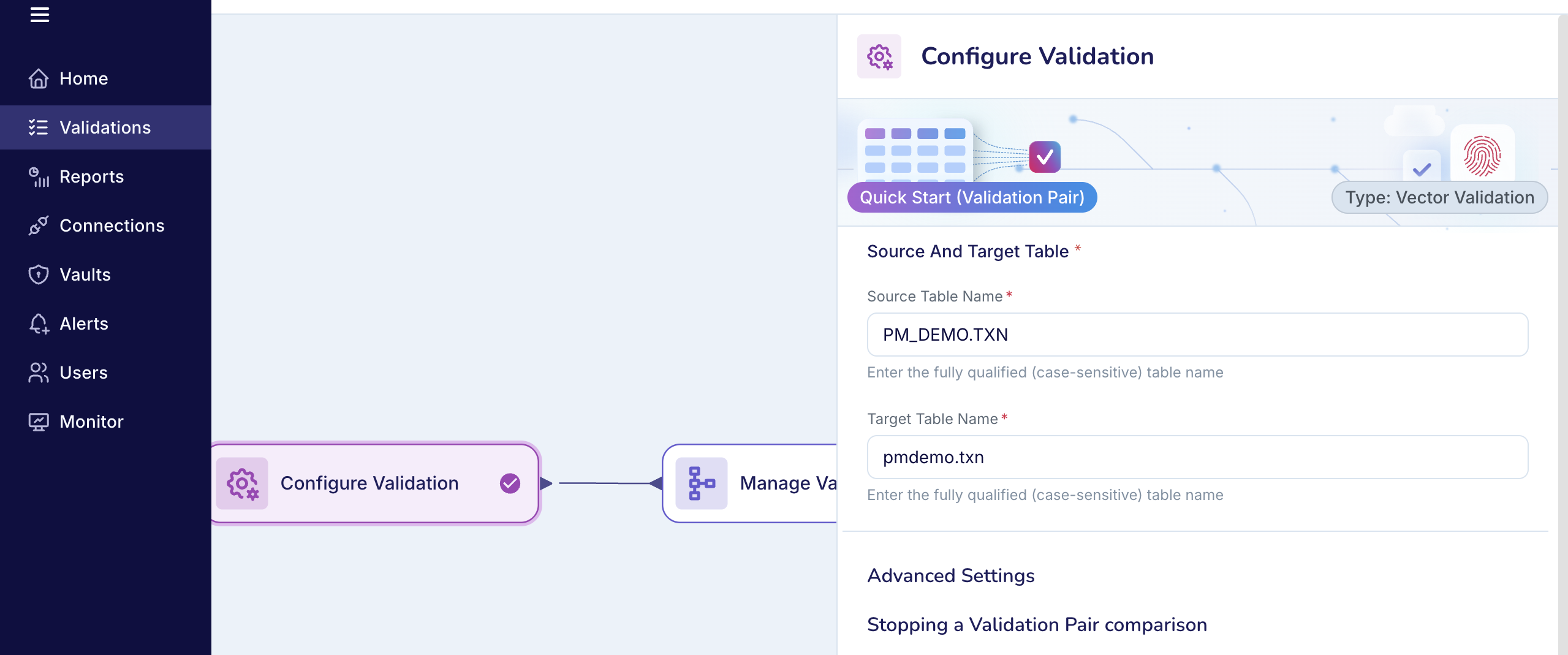The height and width of the screenshot is (655, 1568).
Task: Select the Users people icon
Action: pos(38,373)
